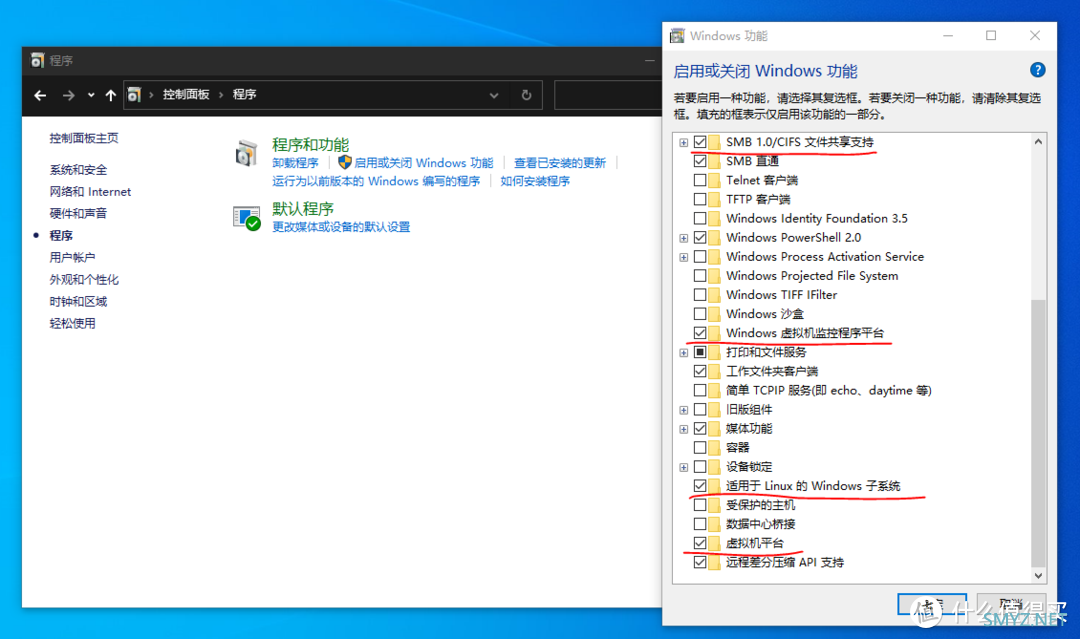The height and width of the screenshot is (639, 1080).
Task: Click 启用或关闭 Windows 功能 link
Action: coord(424,163)
